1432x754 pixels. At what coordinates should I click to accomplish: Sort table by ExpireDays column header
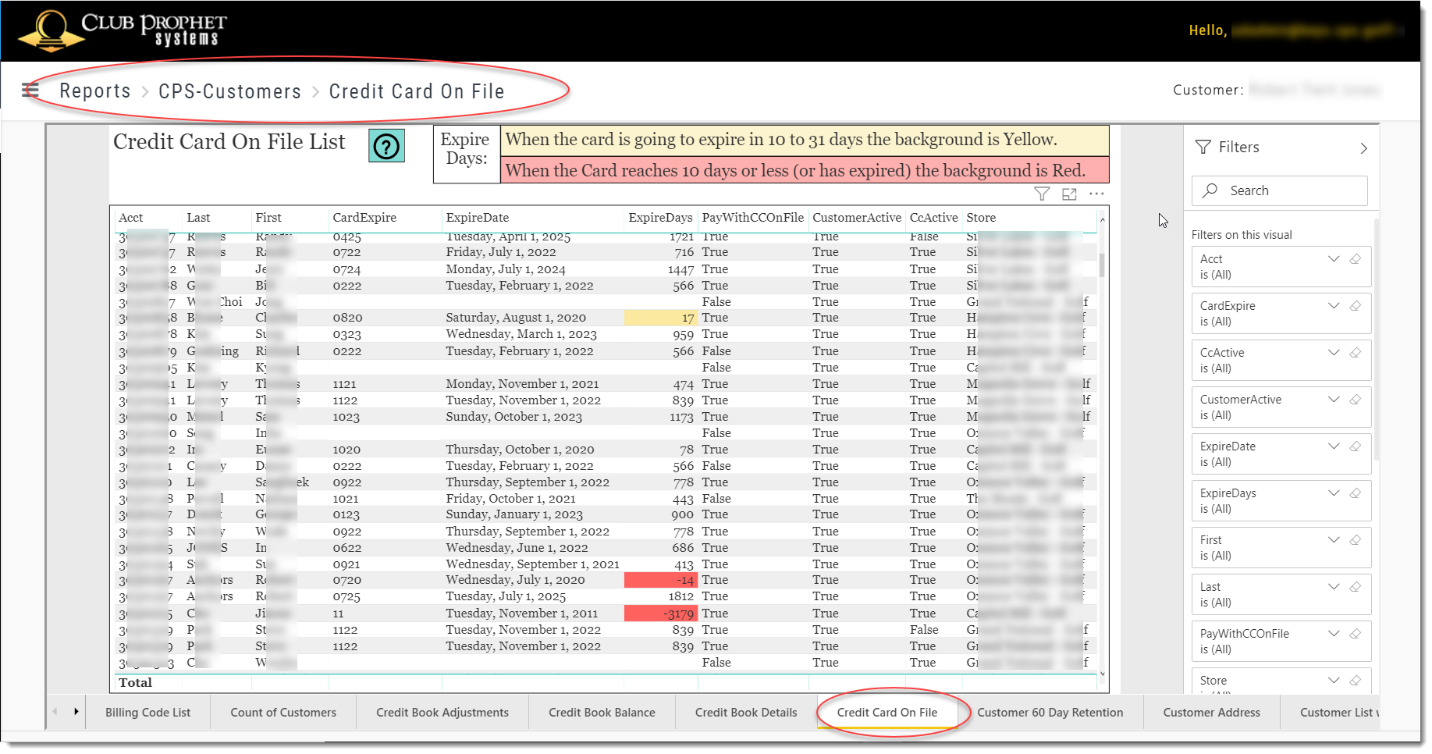(x=660, y=217)
